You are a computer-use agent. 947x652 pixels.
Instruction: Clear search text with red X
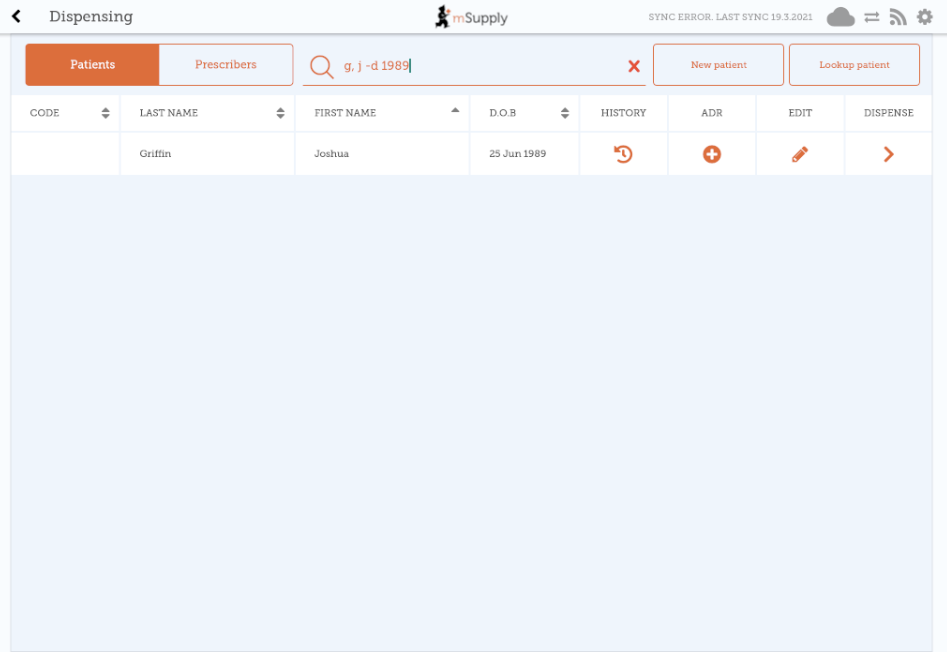pos(633,66)
